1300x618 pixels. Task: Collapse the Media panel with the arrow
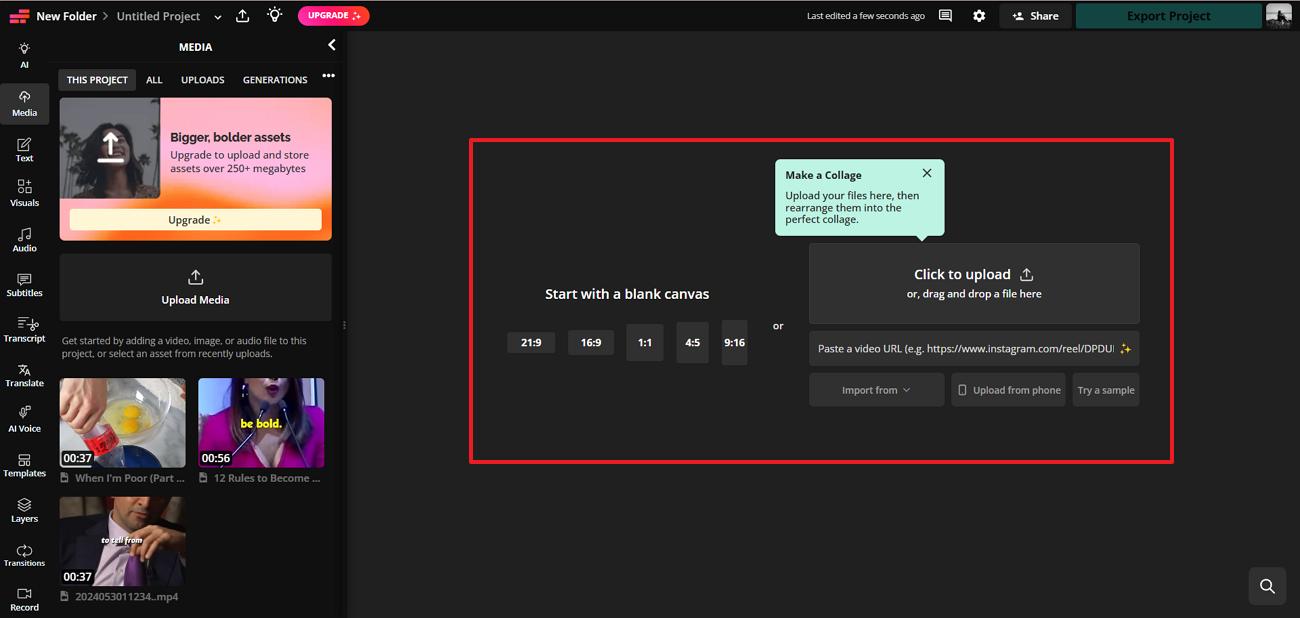click(x=331, y=44)
